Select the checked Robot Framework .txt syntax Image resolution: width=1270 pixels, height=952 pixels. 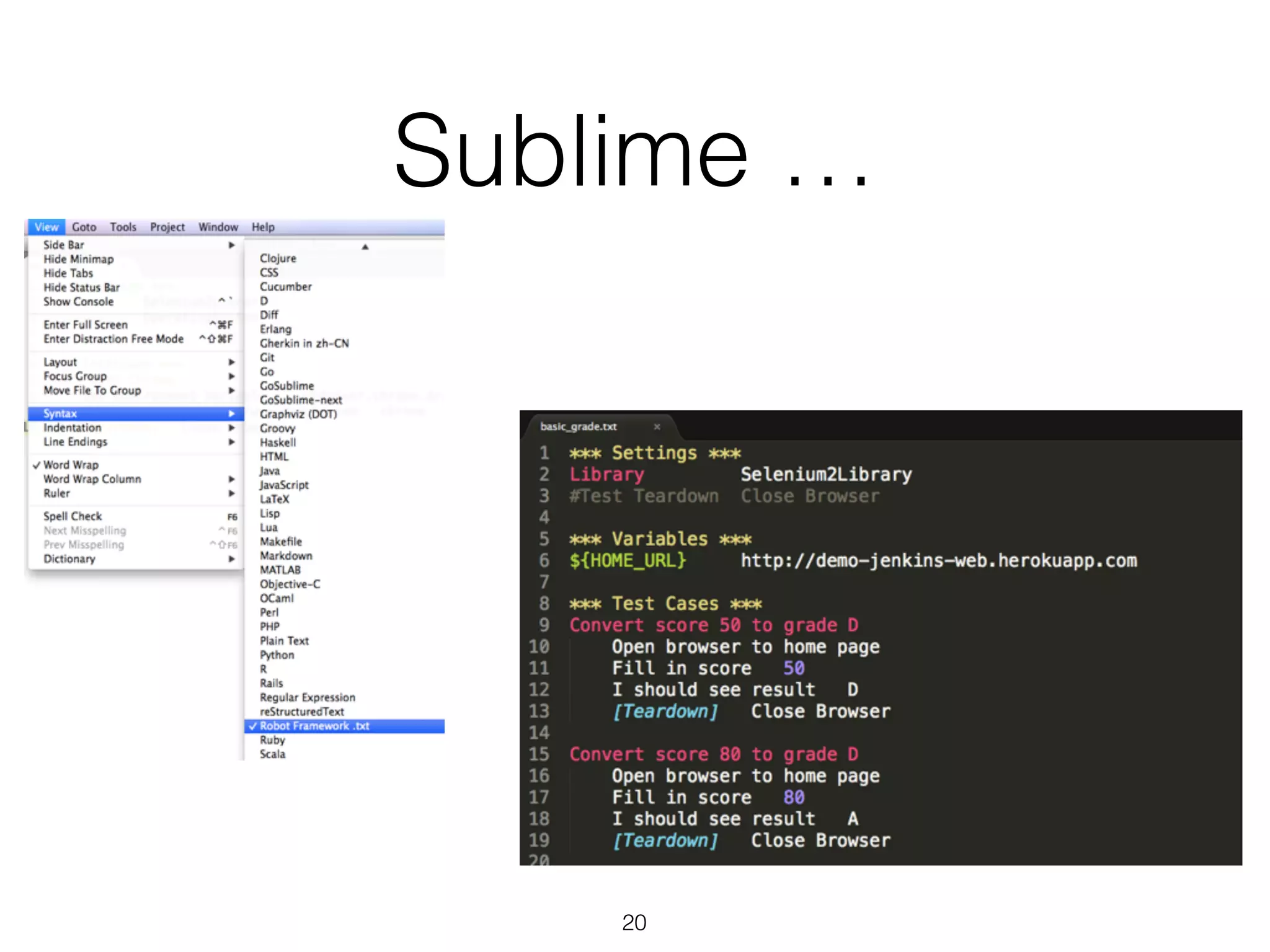pos(314,726)
